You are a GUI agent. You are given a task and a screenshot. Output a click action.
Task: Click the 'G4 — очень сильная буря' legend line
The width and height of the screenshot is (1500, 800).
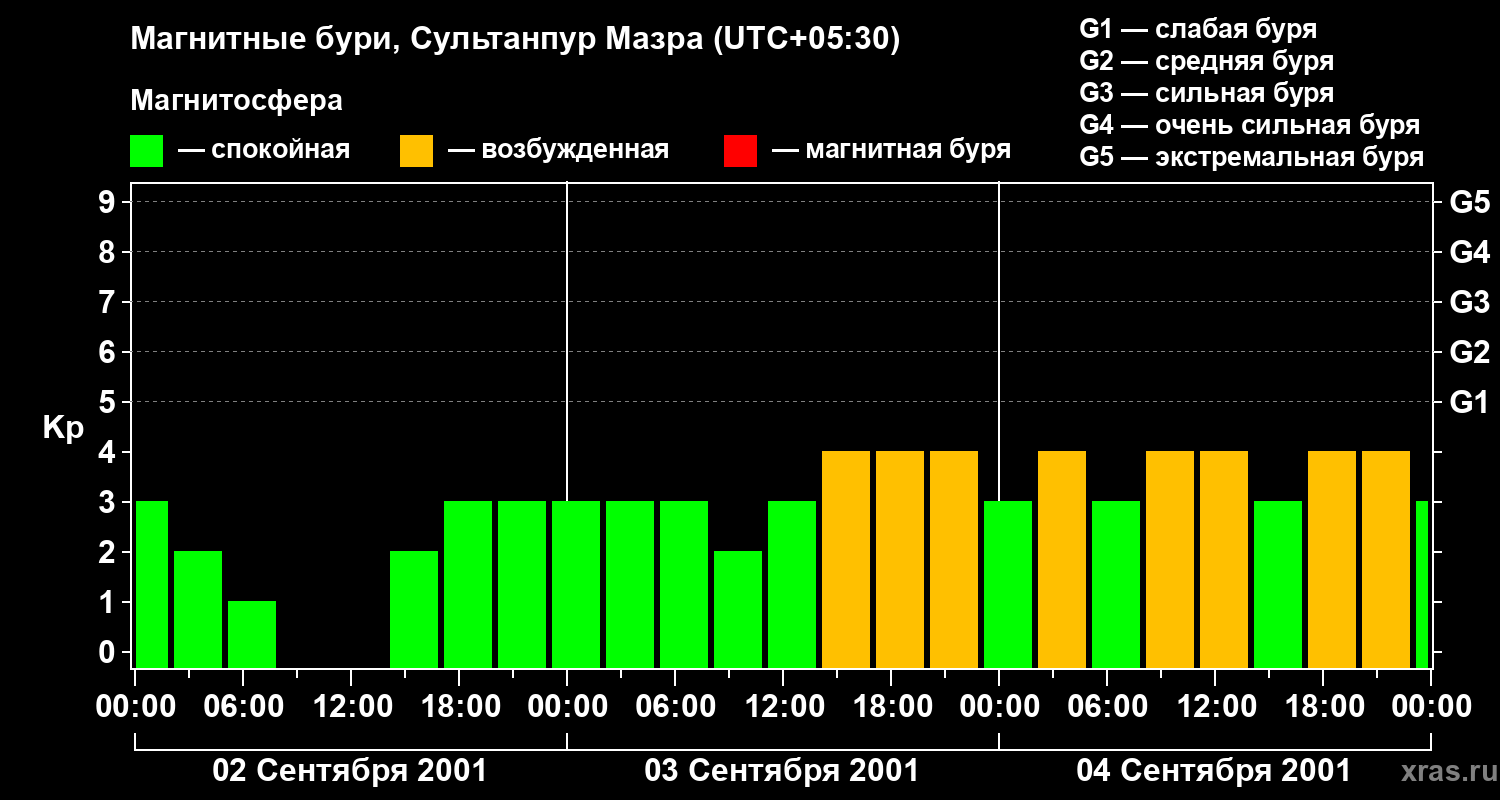pyautogui.click(x=1250, y=125)
